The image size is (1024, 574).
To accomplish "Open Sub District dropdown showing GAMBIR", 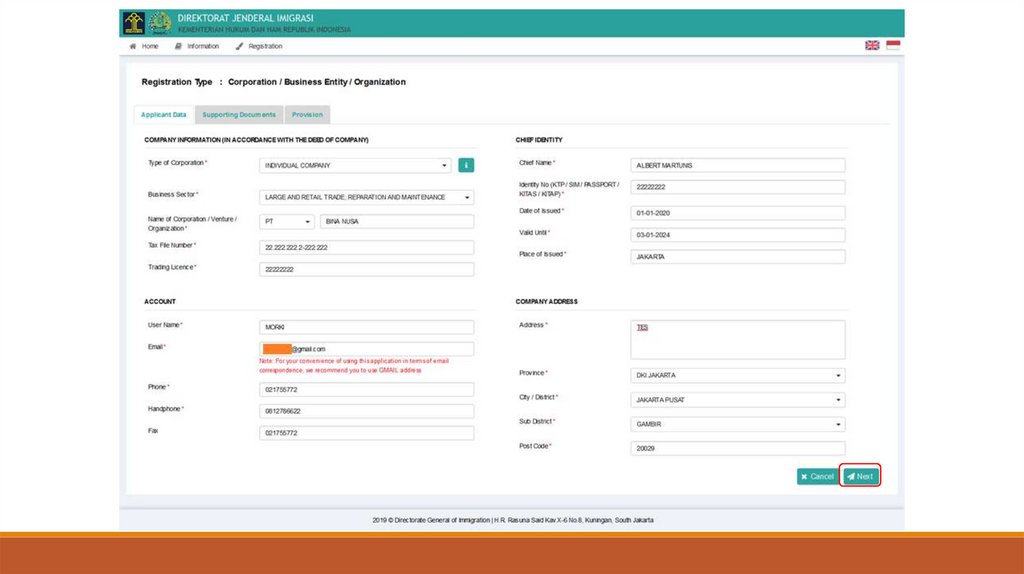I will tap(738, 424).
